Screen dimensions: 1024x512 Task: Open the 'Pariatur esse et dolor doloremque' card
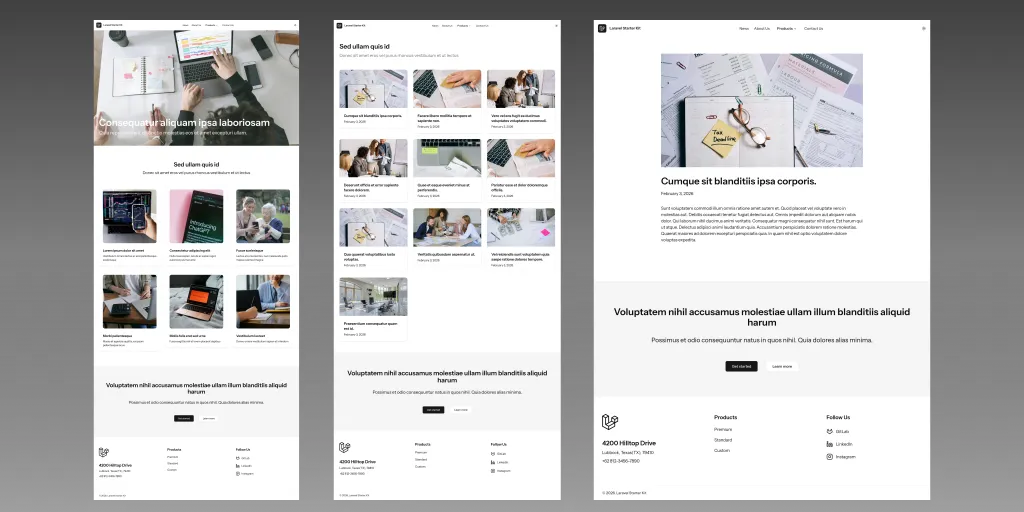click(x=521, y=169)
